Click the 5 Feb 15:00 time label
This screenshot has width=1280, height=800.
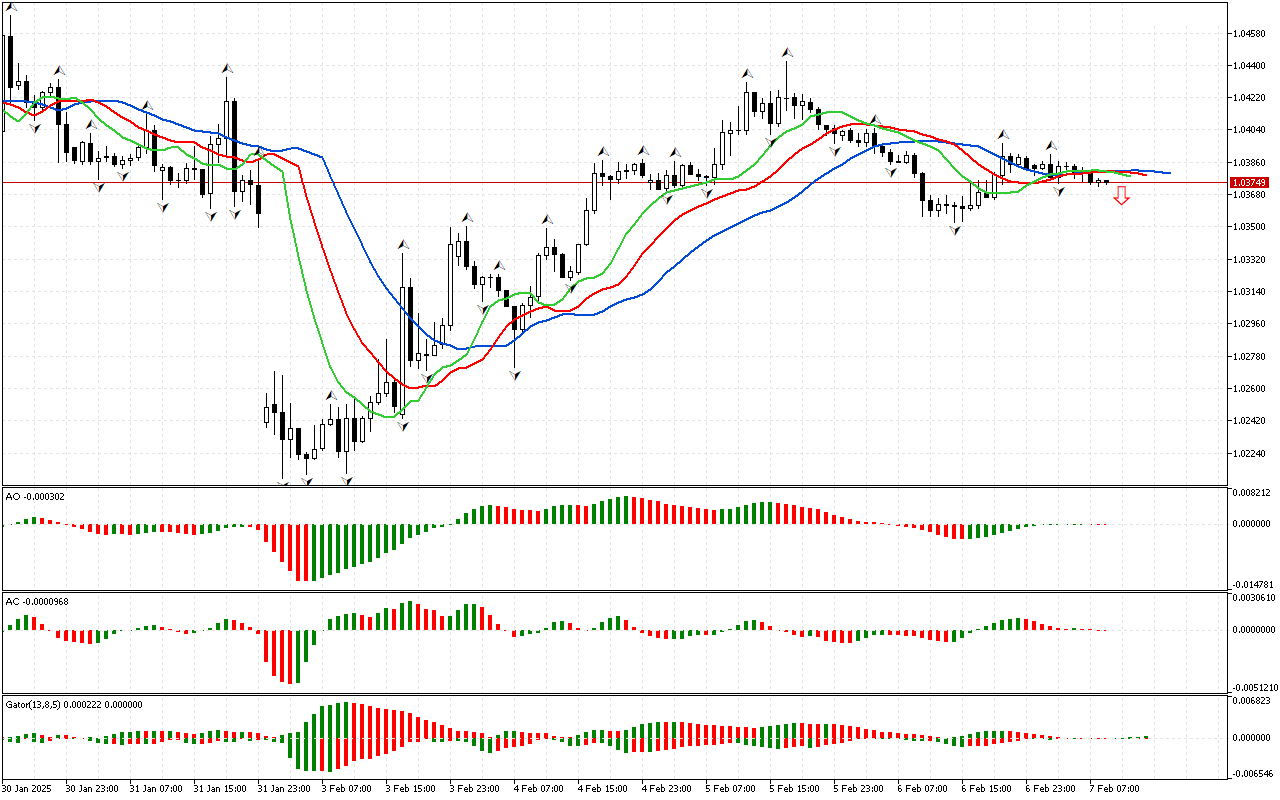point(795,788)
